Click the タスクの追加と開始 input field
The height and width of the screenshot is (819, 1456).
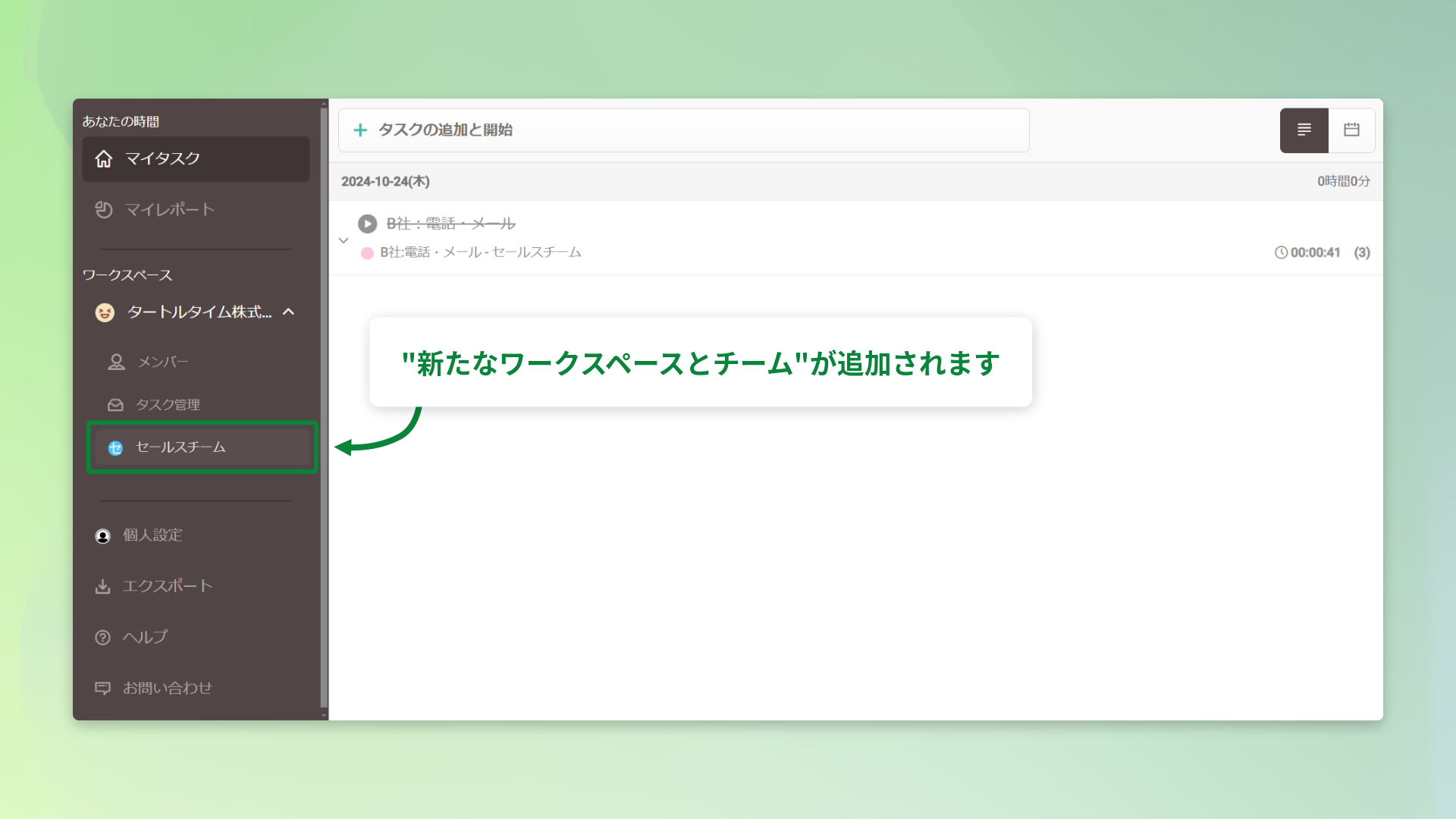682,130
